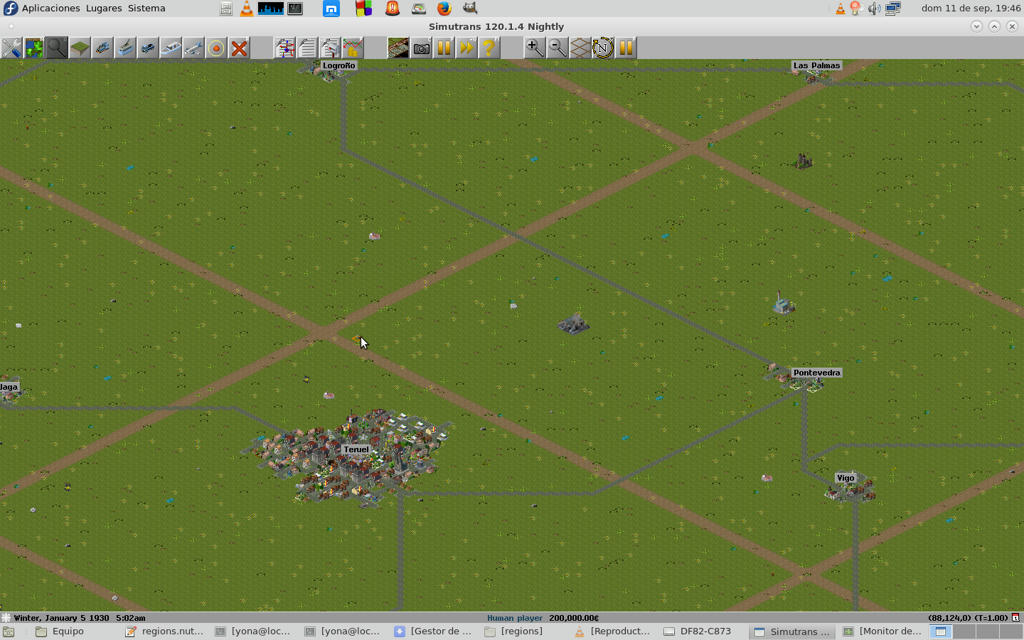Click the 200,000.00€ balance in status bar

coord(574,618)
